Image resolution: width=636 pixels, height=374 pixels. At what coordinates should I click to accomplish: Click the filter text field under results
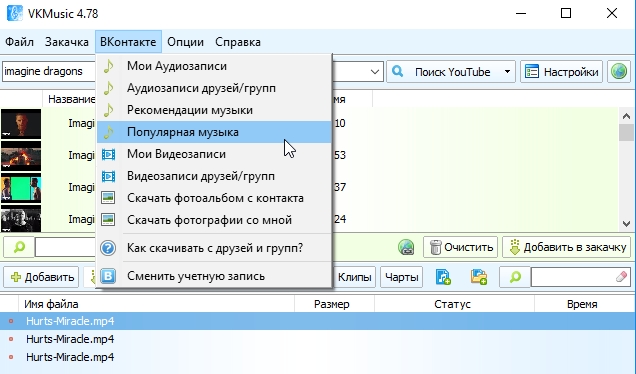66,247
